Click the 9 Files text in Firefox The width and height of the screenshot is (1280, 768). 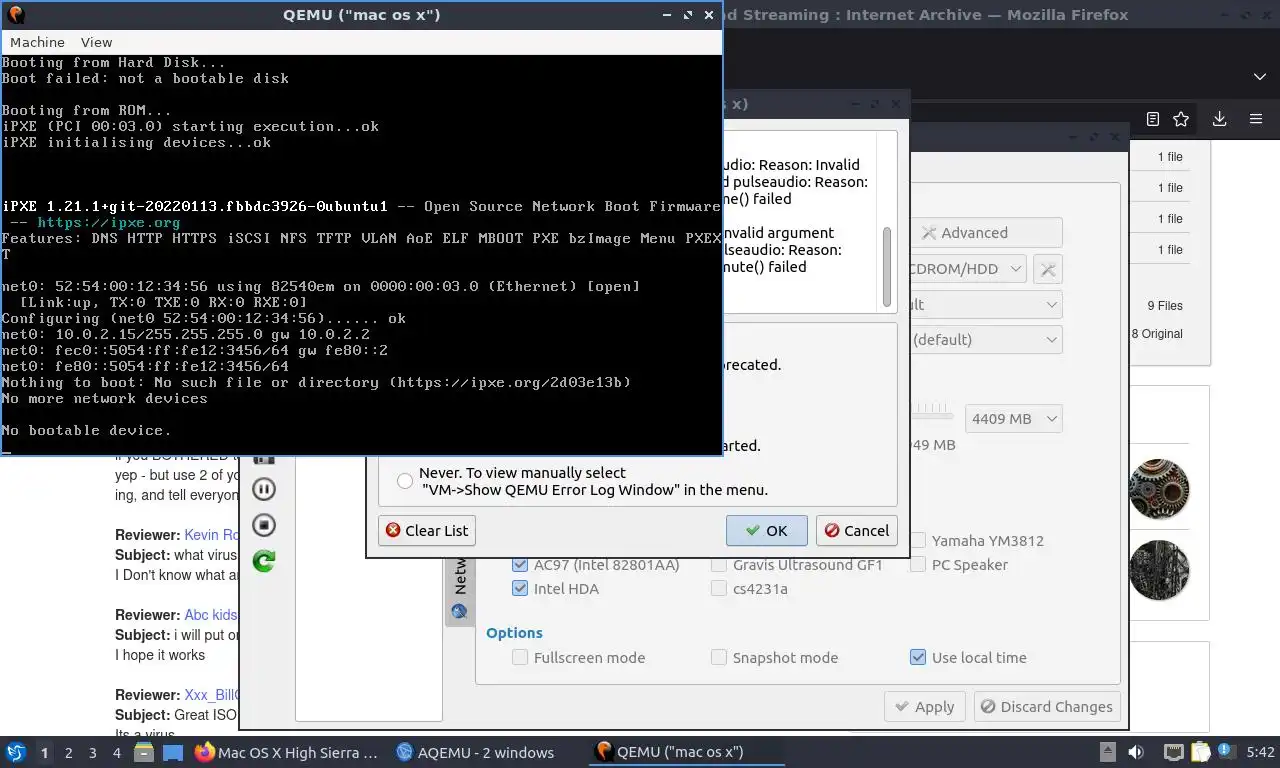(1165, 306)
